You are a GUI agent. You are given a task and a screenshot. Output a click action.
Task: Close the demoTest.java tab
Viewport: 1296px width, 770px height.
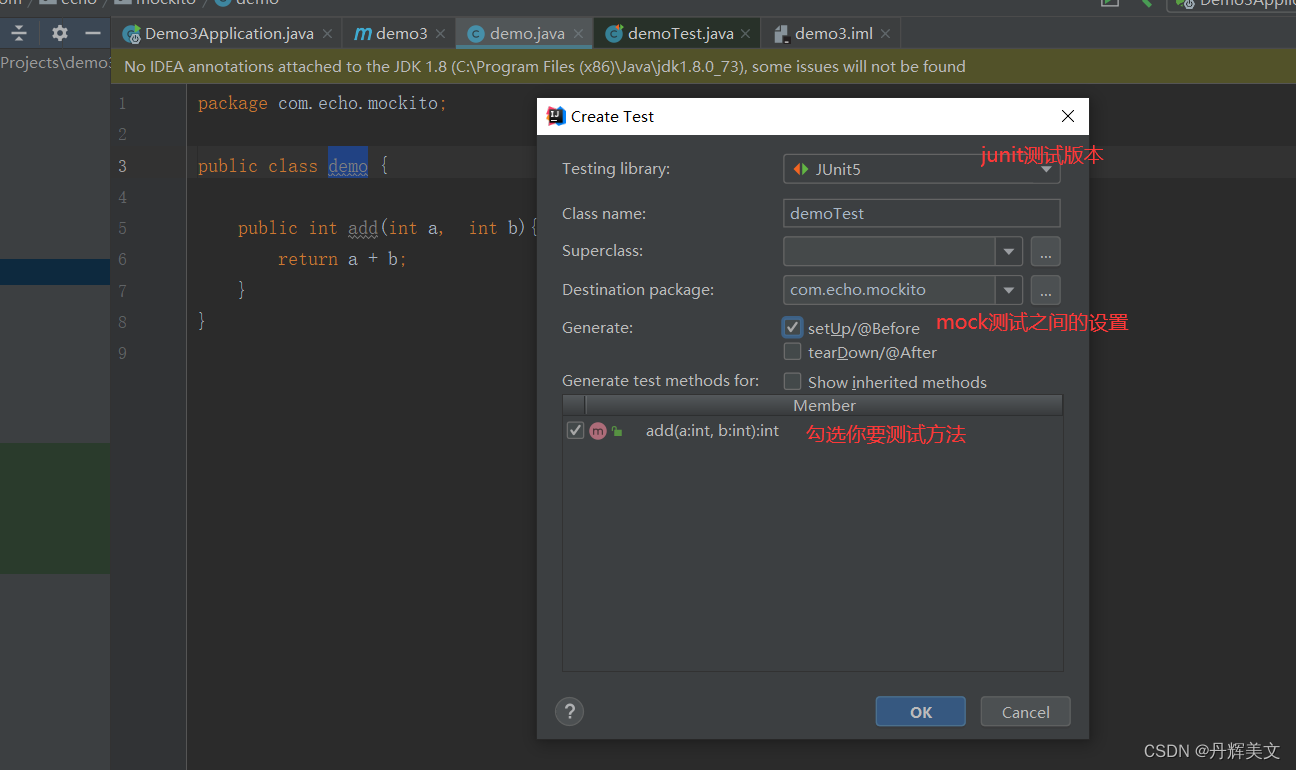click(x=747, y=34)
